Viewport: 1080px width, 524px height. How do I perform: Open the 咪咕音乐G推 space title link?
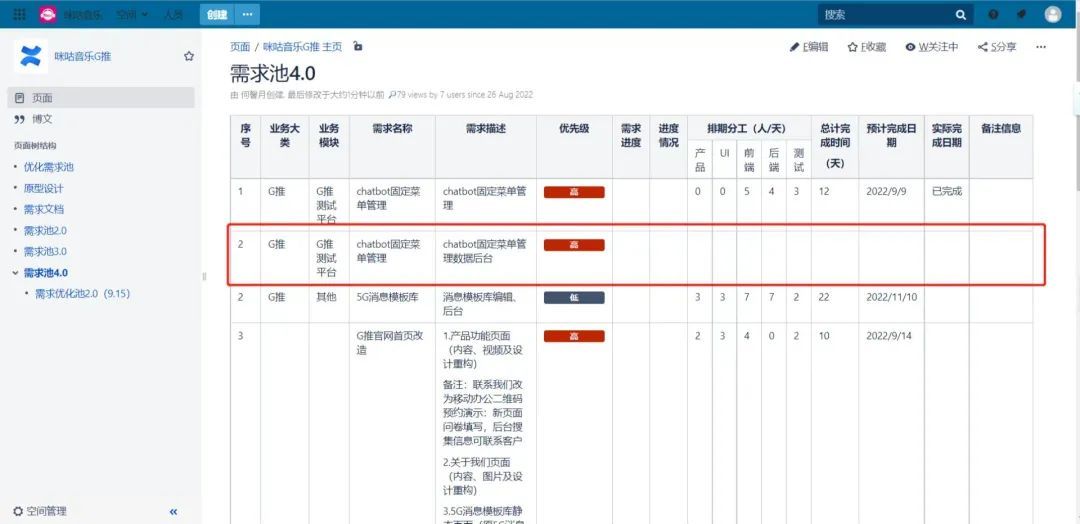[x=83, y=56]
